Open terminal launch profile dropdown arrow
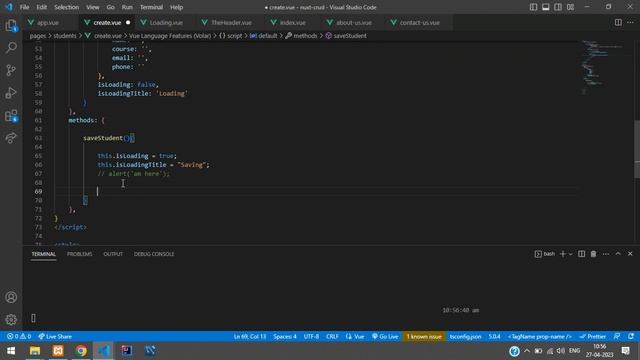The height and width of the screenshot is (360, 640). [571, 254]
